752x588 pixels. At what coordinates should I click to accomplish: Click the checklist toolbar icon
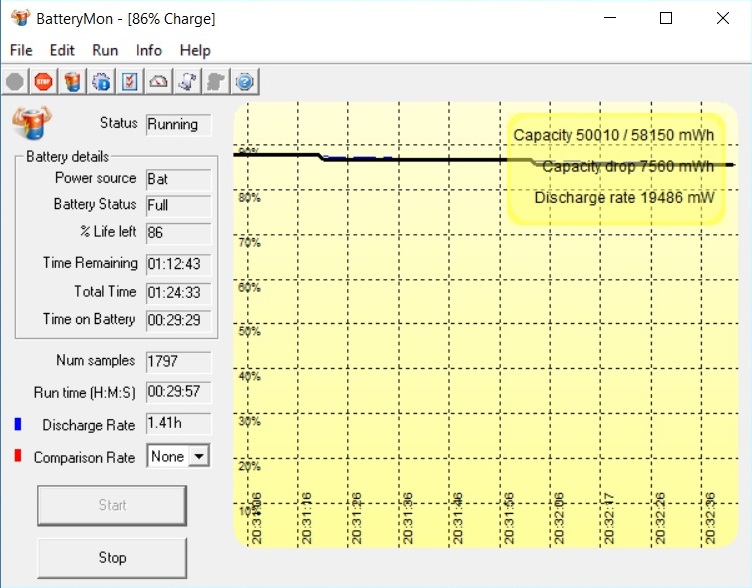pos(130,82)
